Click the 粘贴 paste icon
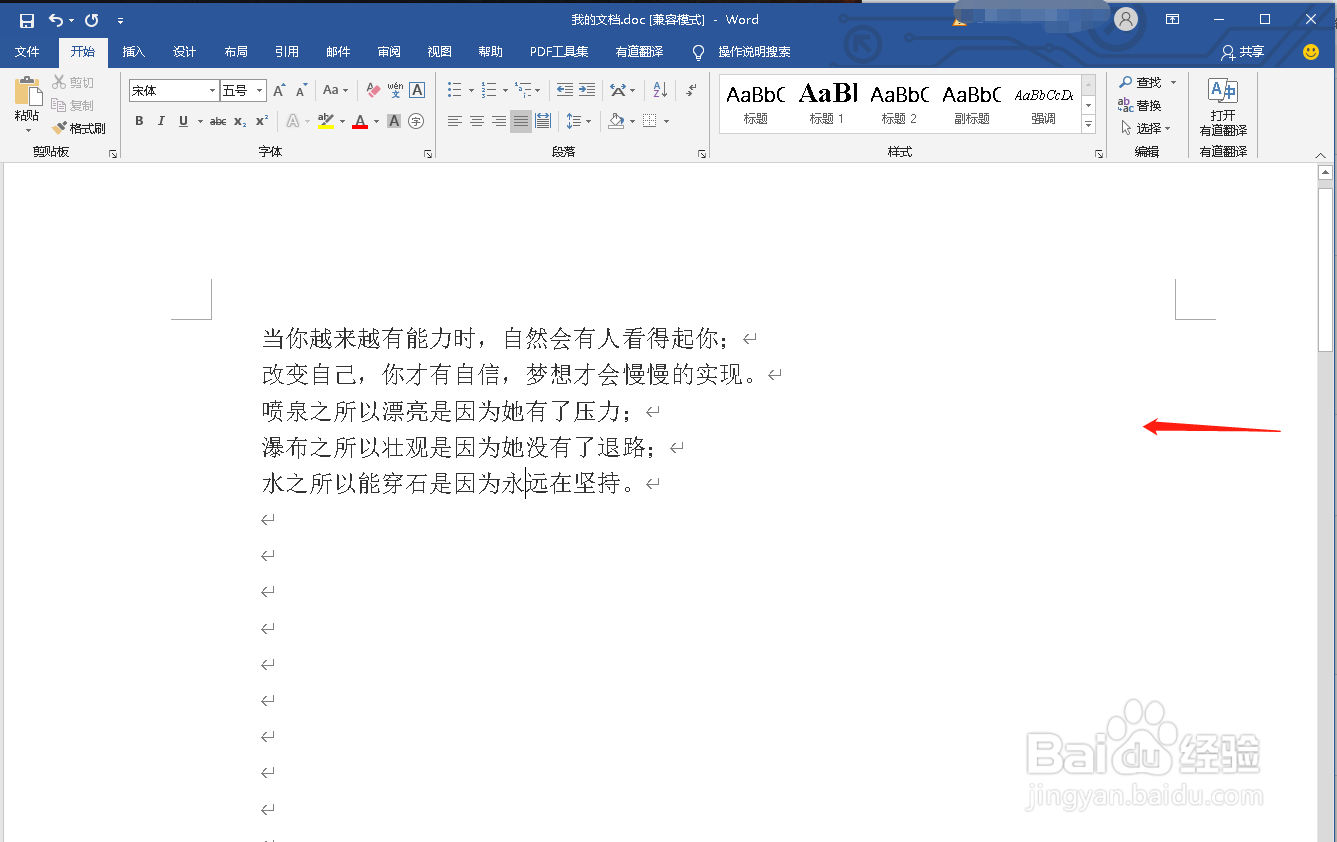 27,93
